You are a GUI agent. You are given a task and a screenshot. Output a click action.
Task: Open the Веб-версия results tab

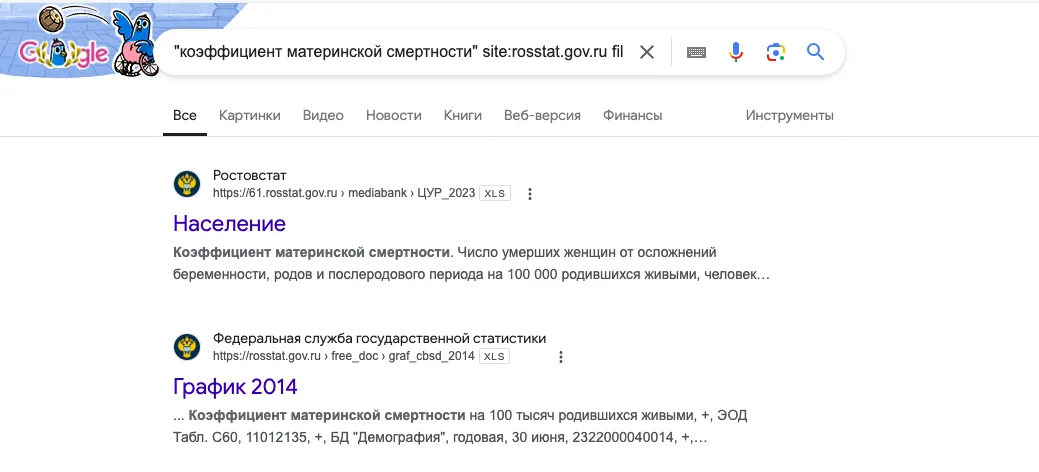coord(542,115)
